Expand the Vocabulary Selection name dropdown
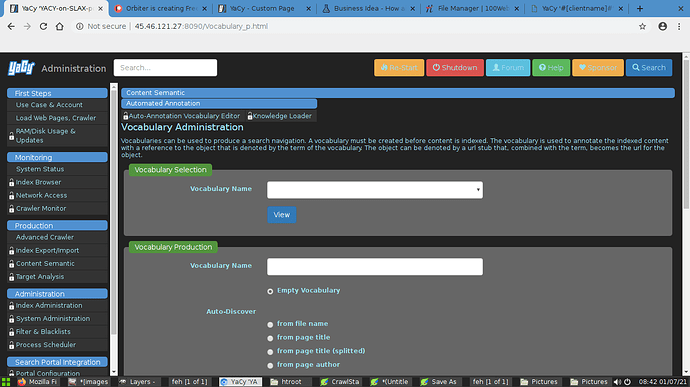This screenshot has width=690, height=387. [375, 190]
